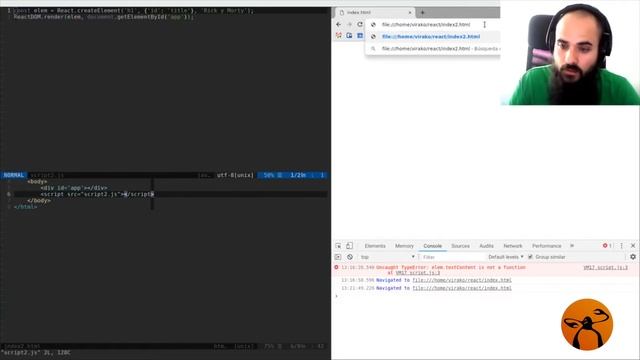Go back in the browser
The height and width of the screenshot is (360, 640).
[338, 24]
